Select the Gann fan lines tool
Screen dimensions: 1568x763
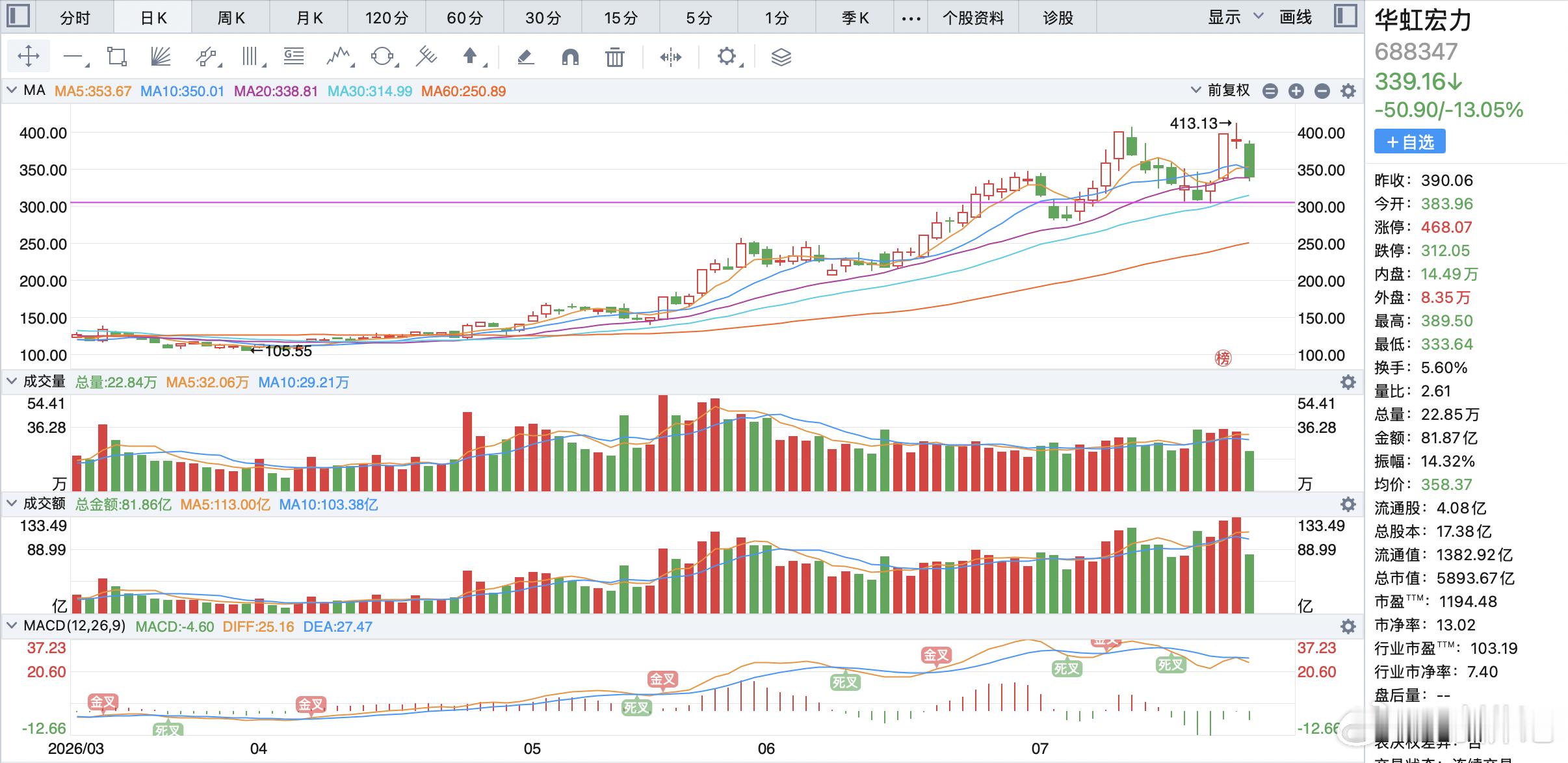[161, 57]
